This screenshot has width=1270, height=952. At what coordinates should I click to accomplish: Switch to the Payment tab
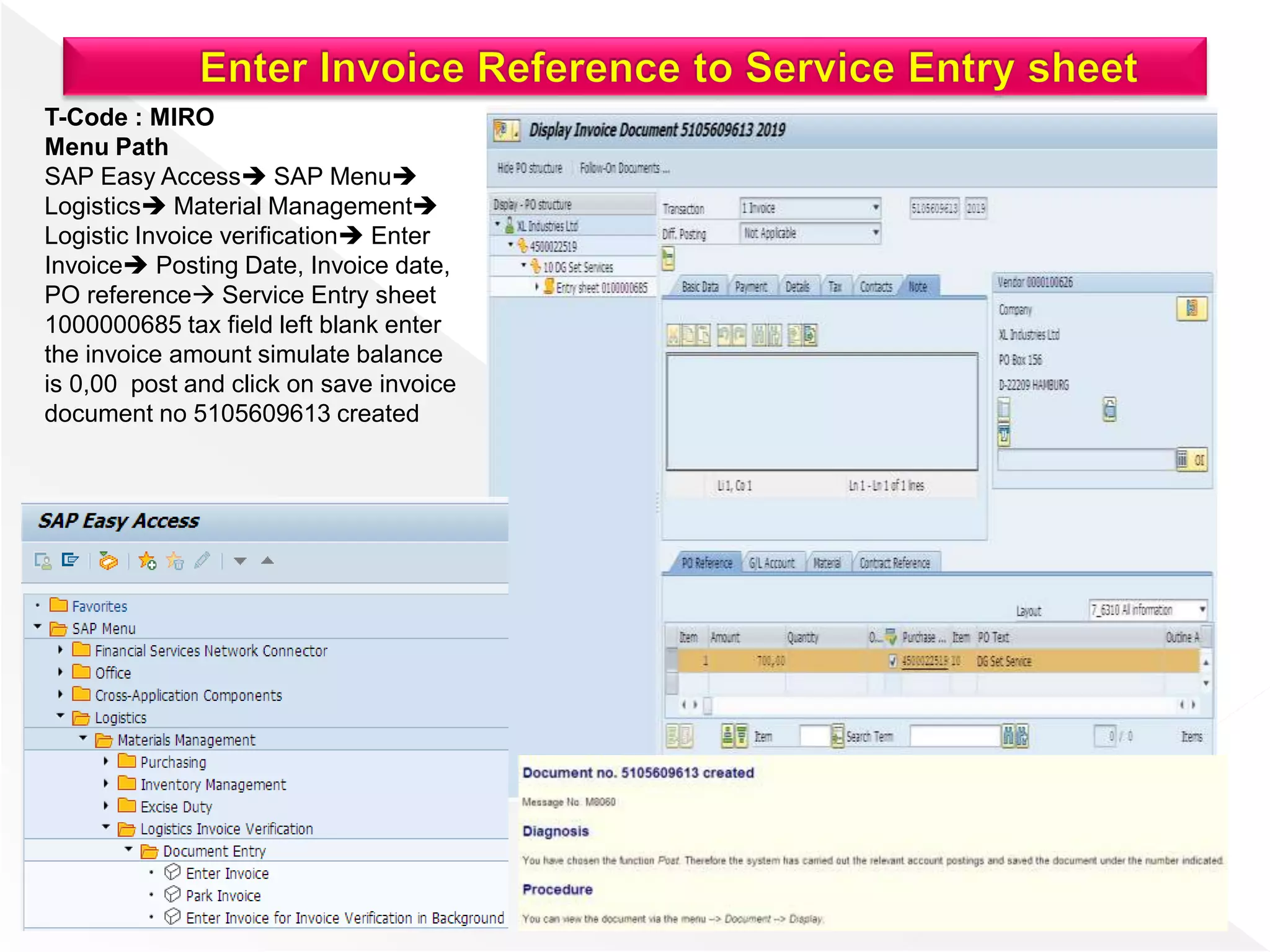(x=751, y=287)
